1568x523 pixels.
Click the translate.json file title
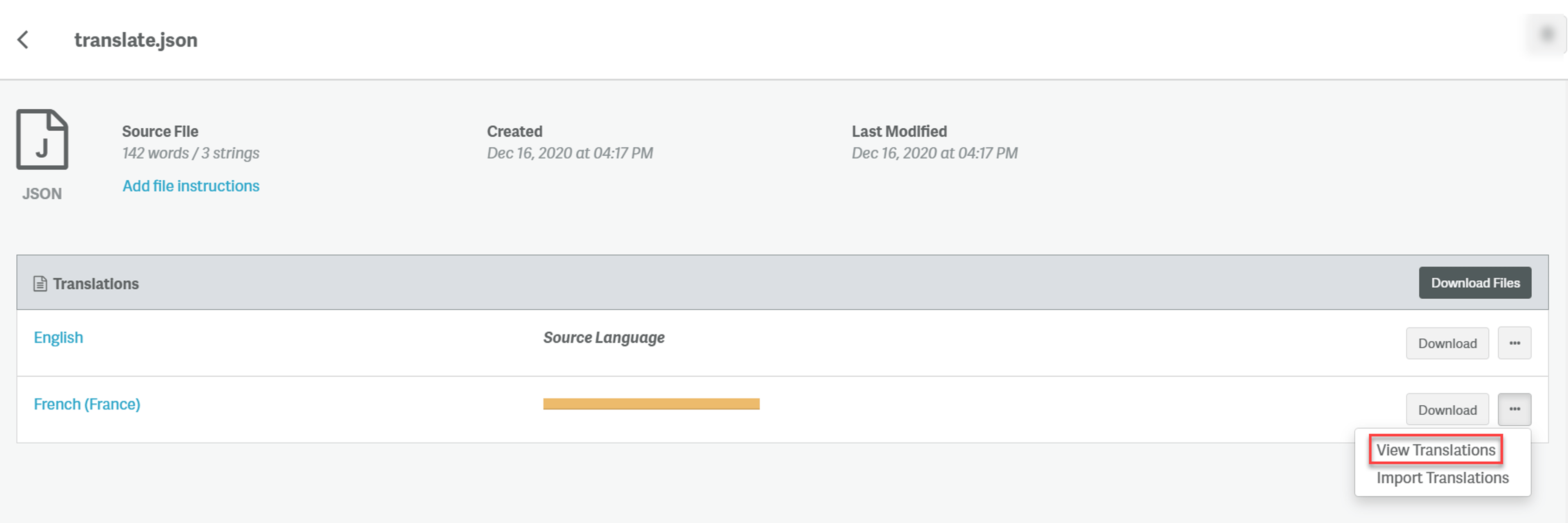[136, 40]
